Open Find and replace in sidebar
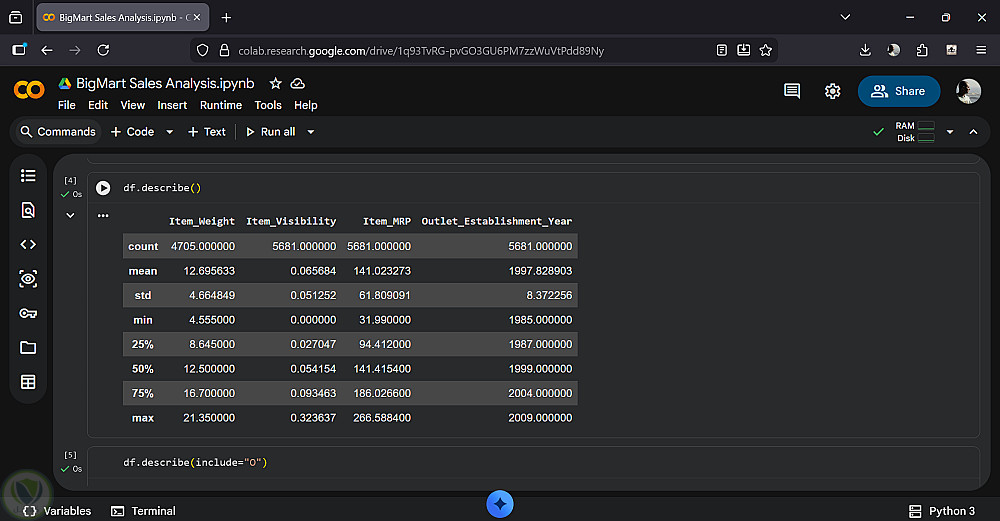Screen dimensions: 1000x521 pyautogui.click(x=28, y=210)
